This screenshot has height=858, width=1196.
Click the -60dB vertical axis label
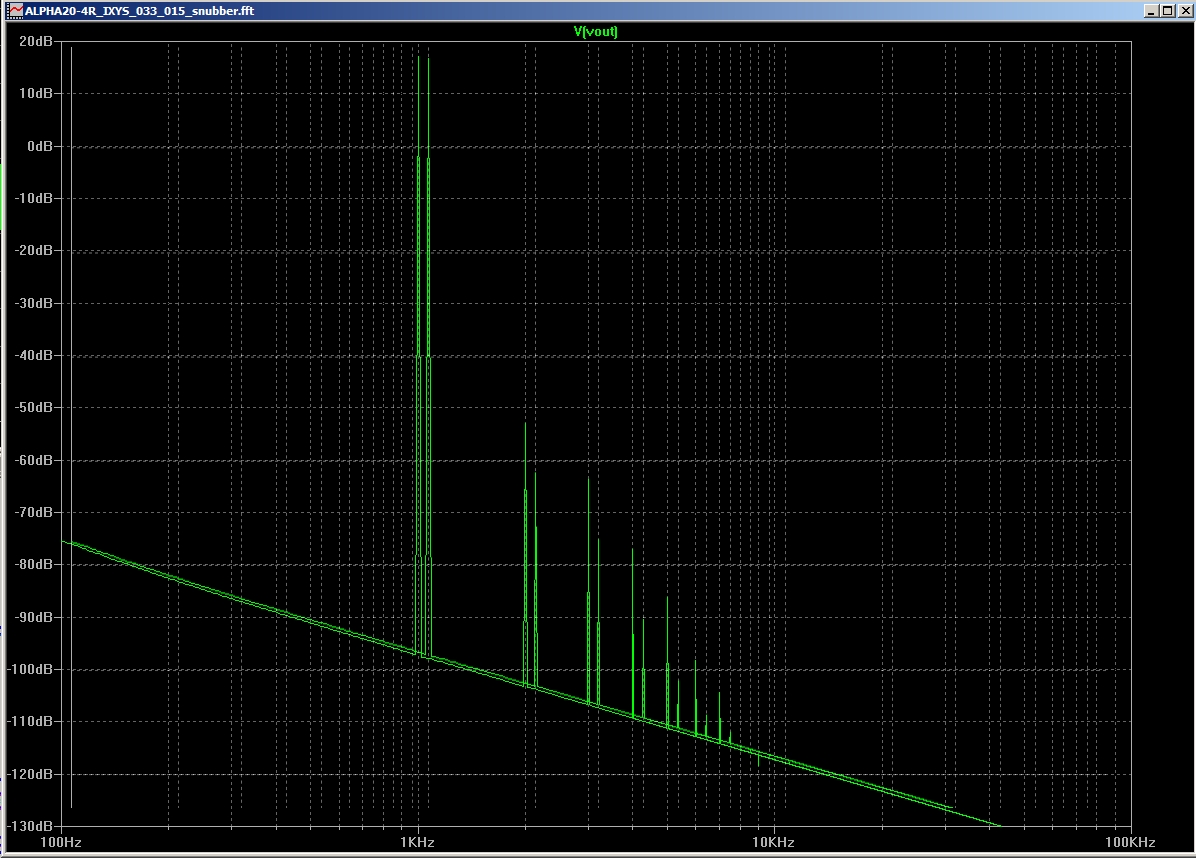[34, 460]
